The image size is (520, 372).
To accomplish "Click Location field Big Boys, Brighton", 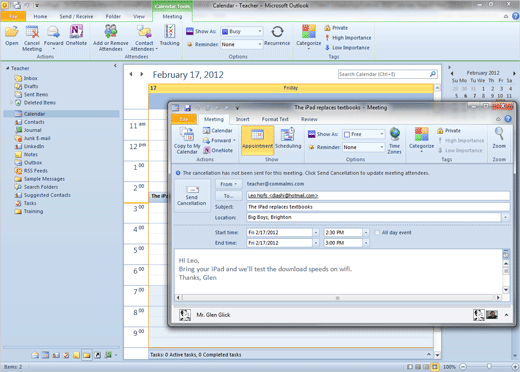I will [374, 217].
